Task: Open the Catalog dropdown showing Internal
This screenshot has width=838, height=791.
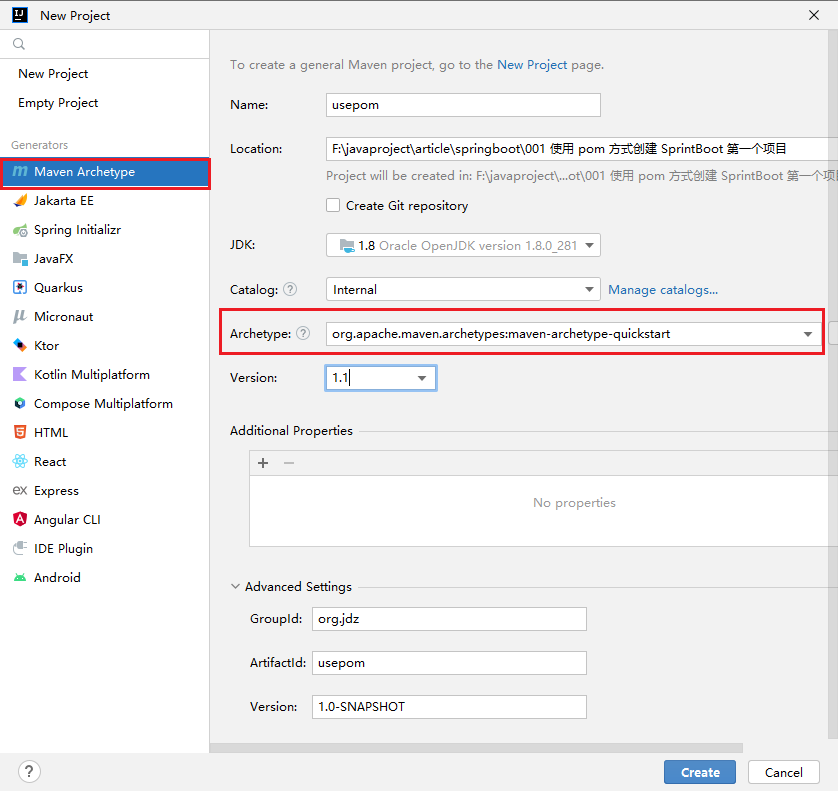Action: (x=463, y=289)
